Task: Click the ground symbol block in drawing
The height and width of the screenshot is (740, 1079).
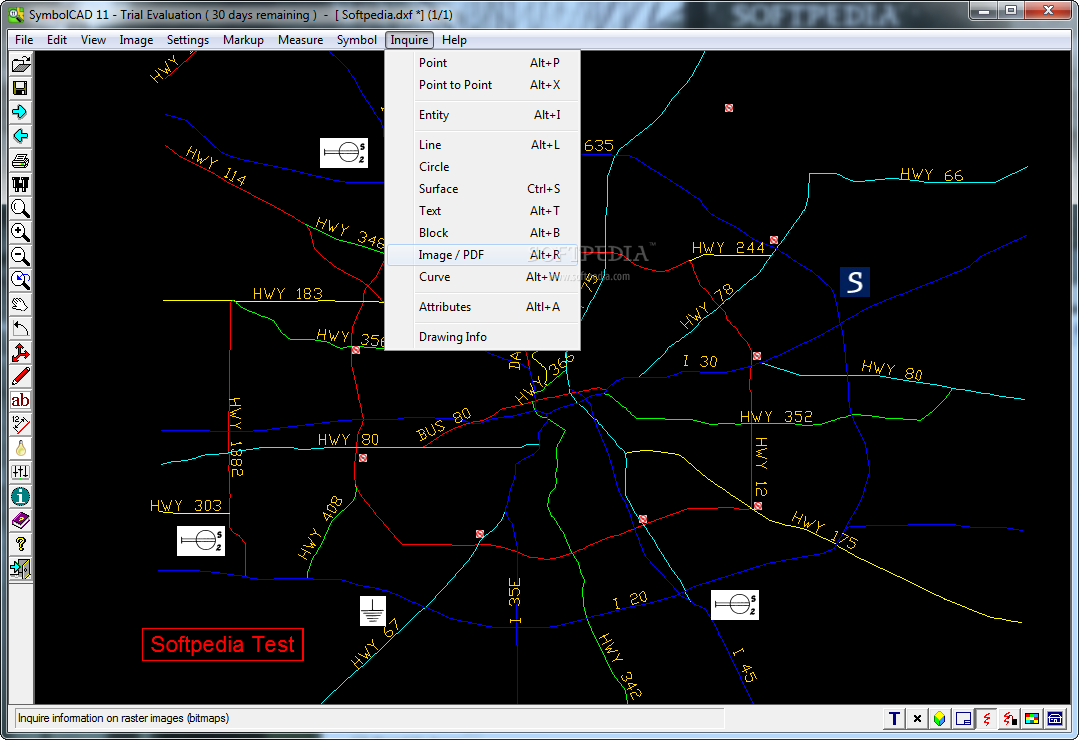Action: coord(372,611)
